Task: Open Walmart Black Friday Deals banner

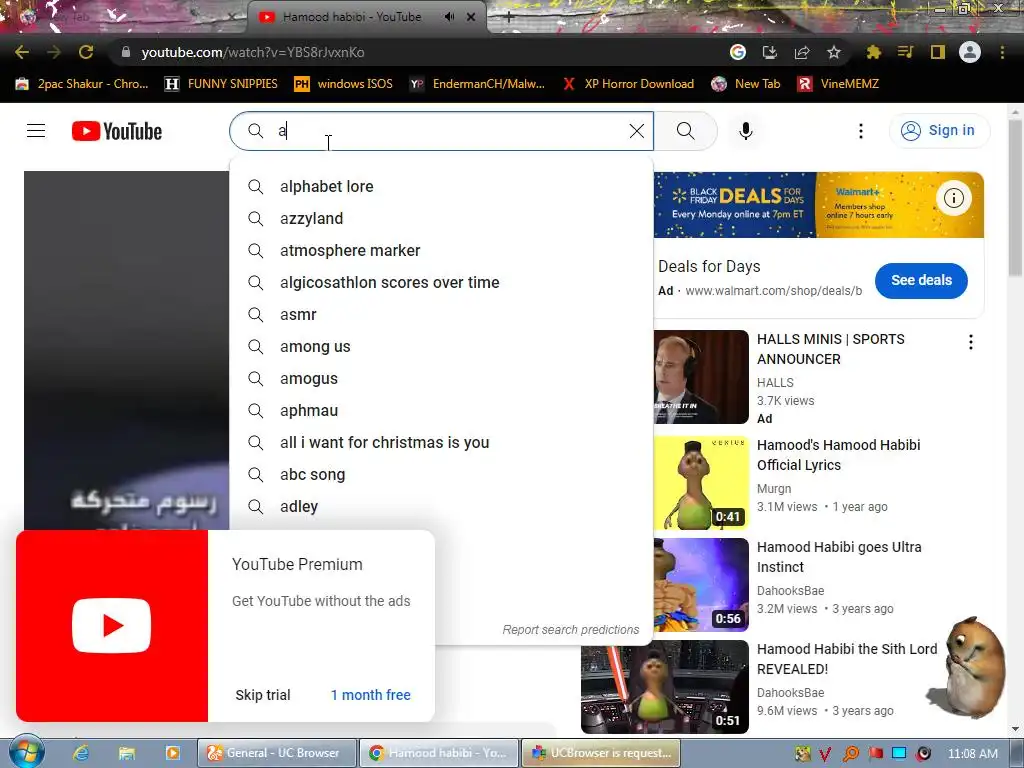Action: tap(818, 205)
